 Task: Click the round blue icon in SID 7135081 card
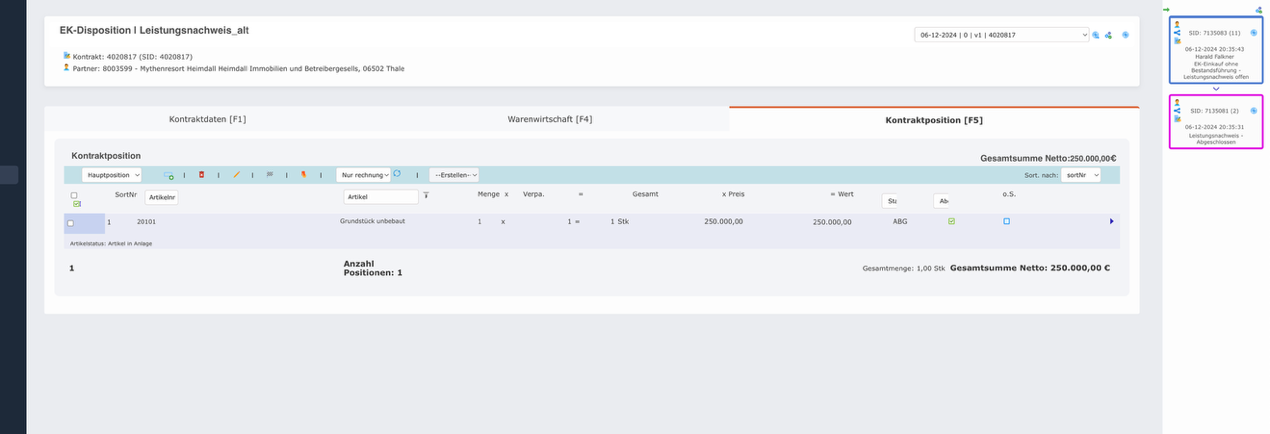click(1253, 109)
